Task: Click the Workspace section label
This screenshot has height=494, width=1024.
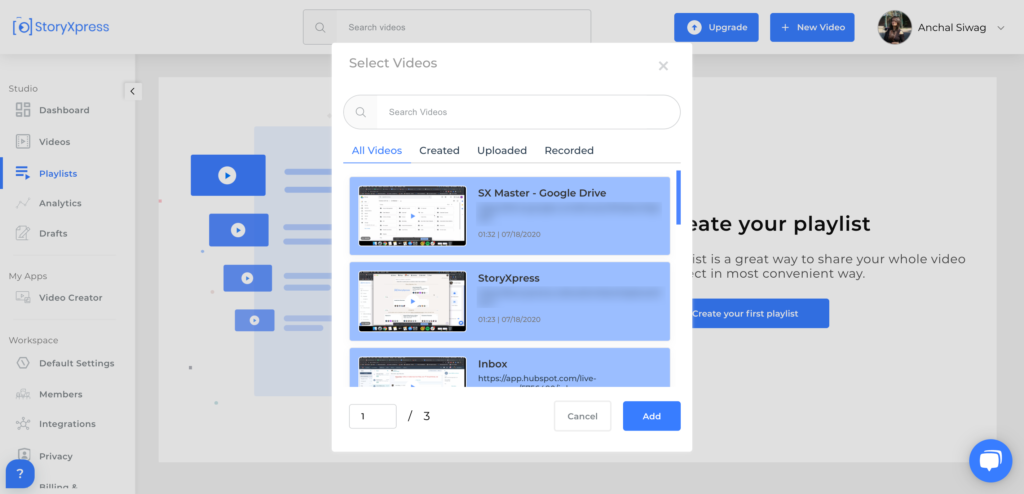Action: 33,340
